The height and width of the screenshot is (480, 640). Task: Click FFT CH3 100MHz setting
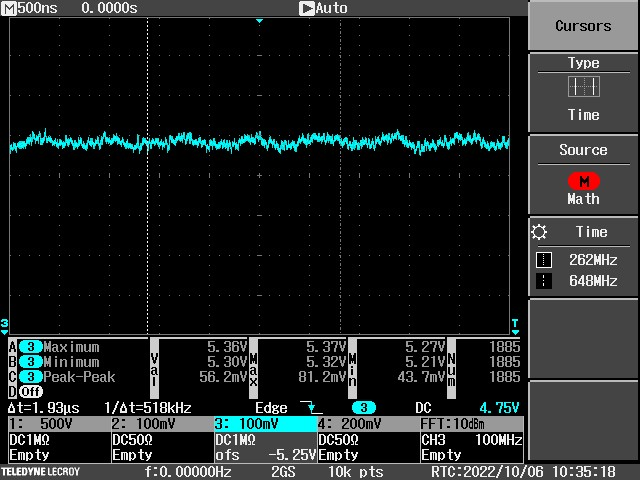point(472,440)
